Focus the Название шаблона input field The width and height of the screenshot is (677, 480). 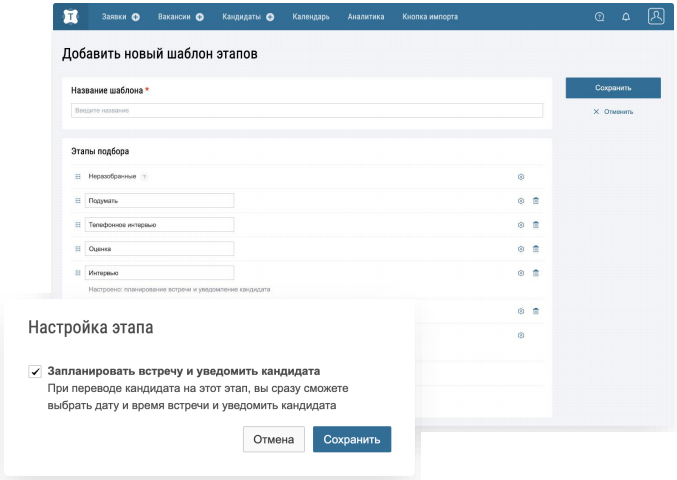(x=307, y=111)
